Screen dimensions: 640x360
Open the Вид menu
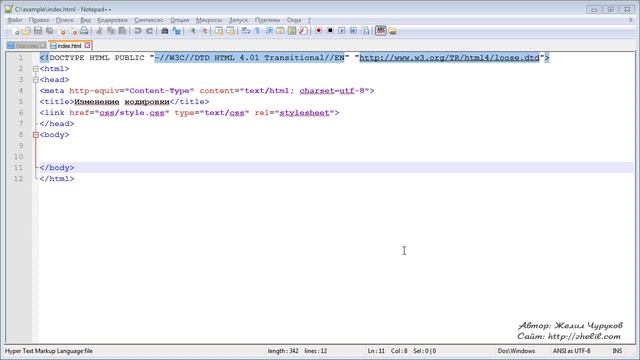point(85,20)
